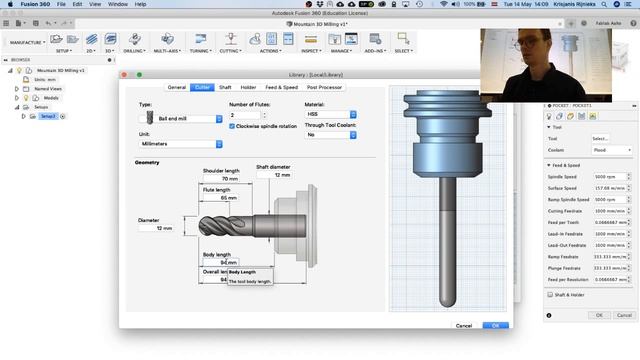Open the Window menu in menu bar
The height and width of the screenshot is (360, 640).
[118, 4]
